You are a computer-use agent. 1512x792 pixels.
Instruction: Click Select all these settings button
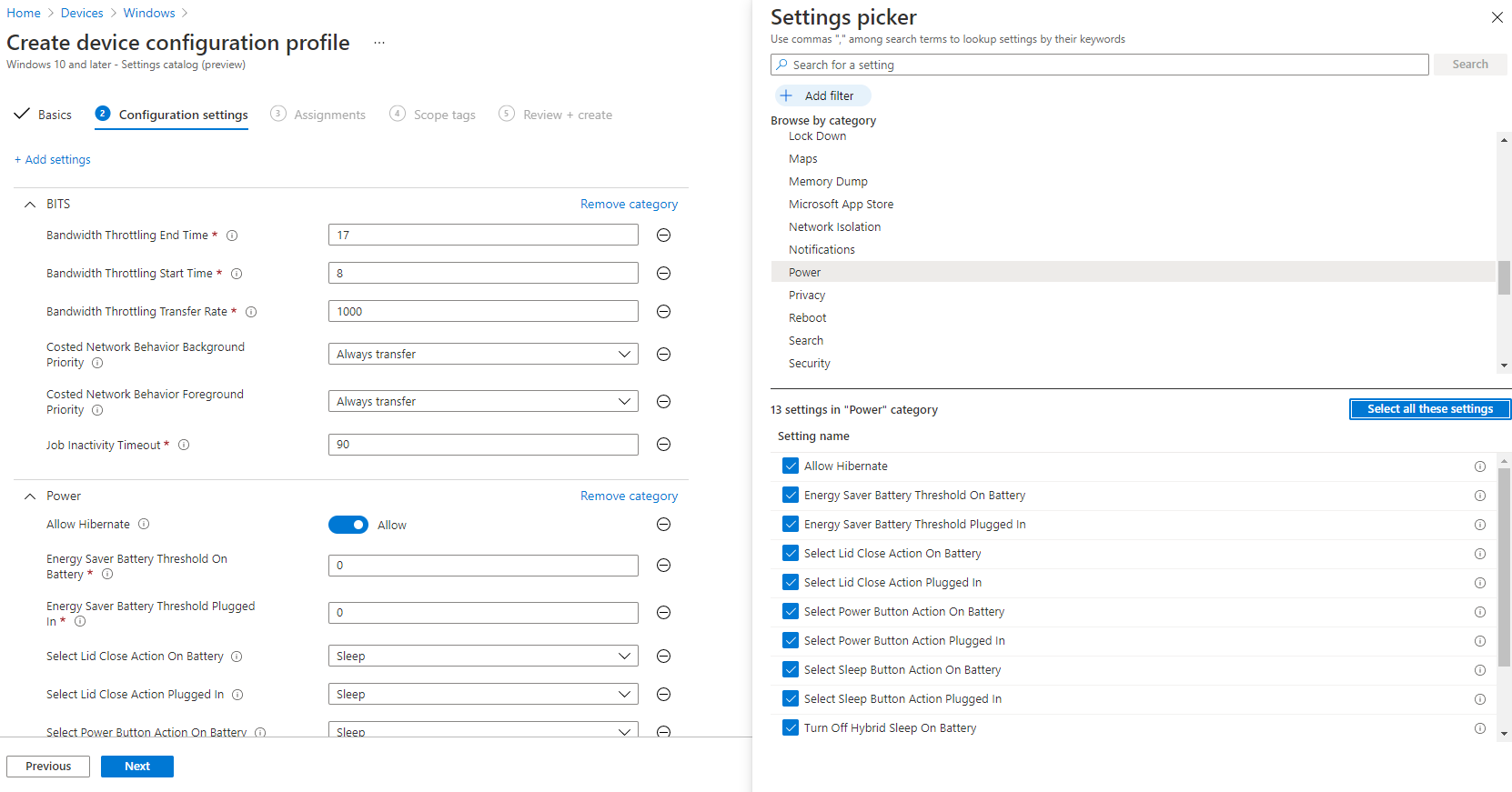point(1430,409)
